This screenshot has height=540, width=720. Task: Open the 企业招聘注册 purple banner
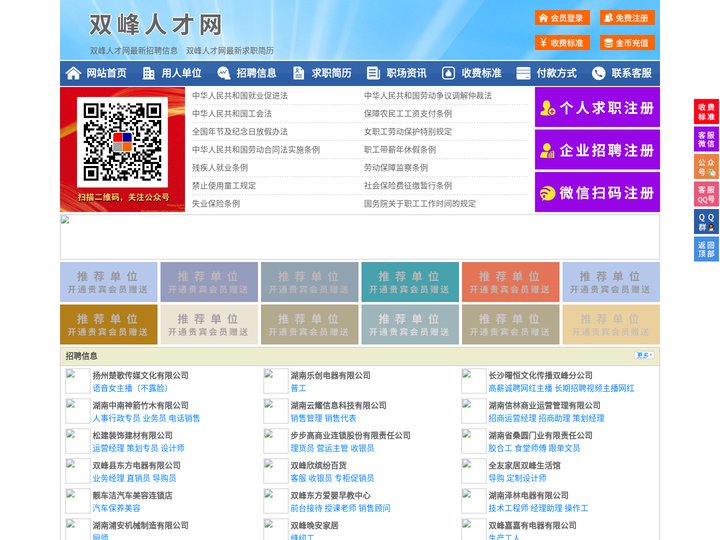click(597, 150)
